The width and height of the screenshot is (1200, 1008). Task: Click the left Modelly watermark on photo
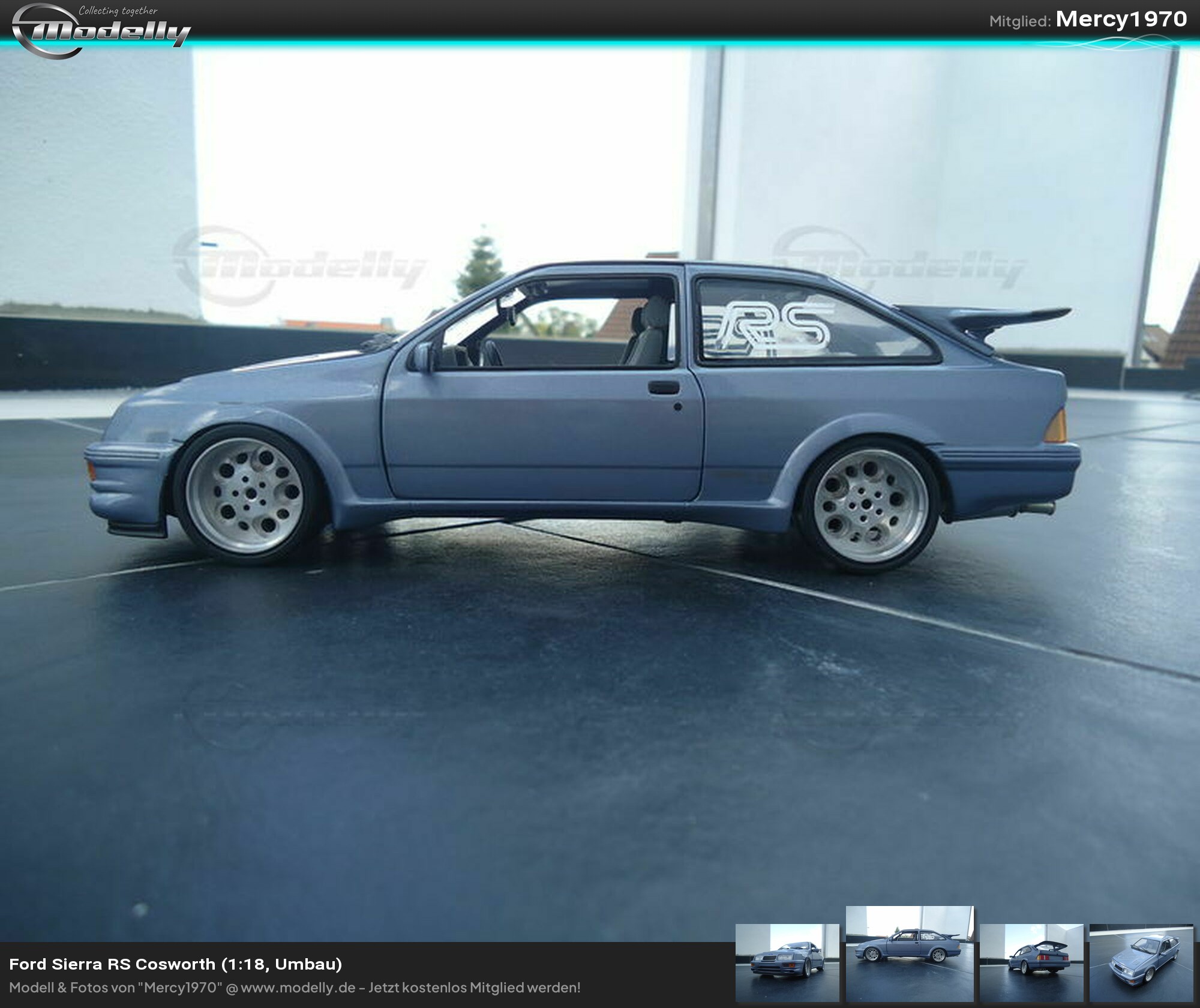(300, 266)
